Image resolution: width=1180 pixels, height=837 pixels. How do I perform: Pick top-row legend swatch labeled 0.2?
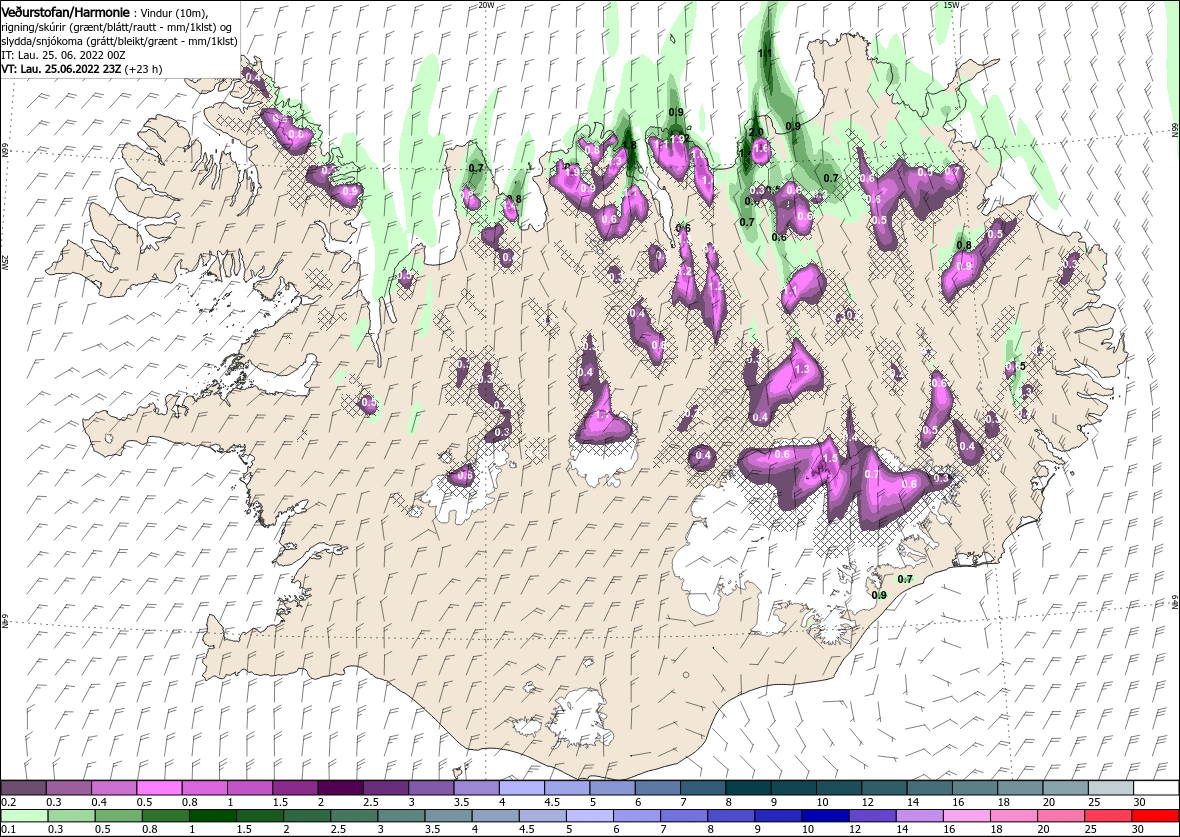tap(23, 789)
